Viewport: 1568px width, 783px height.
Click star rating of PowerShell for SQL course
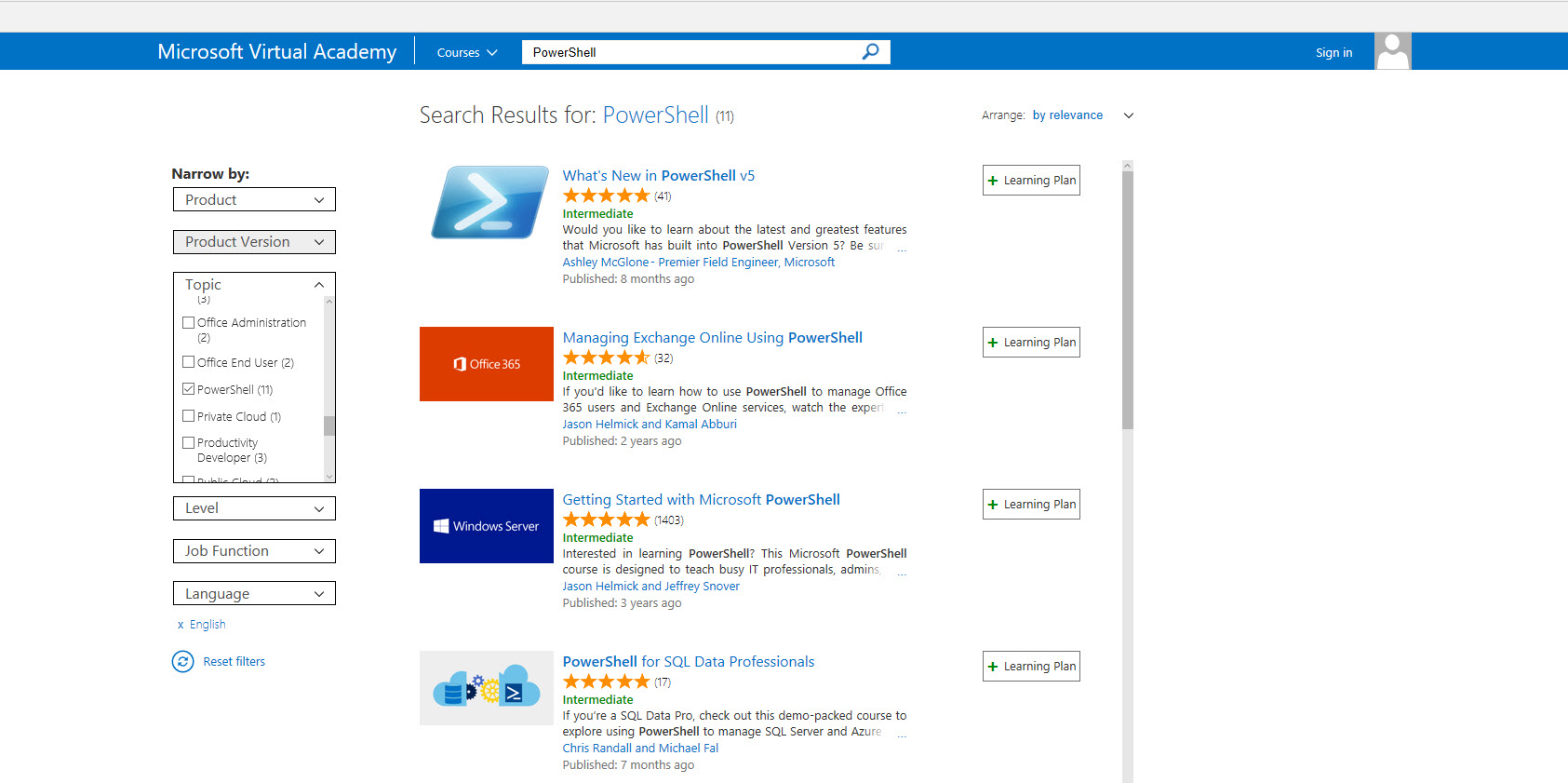click(606, 682)
